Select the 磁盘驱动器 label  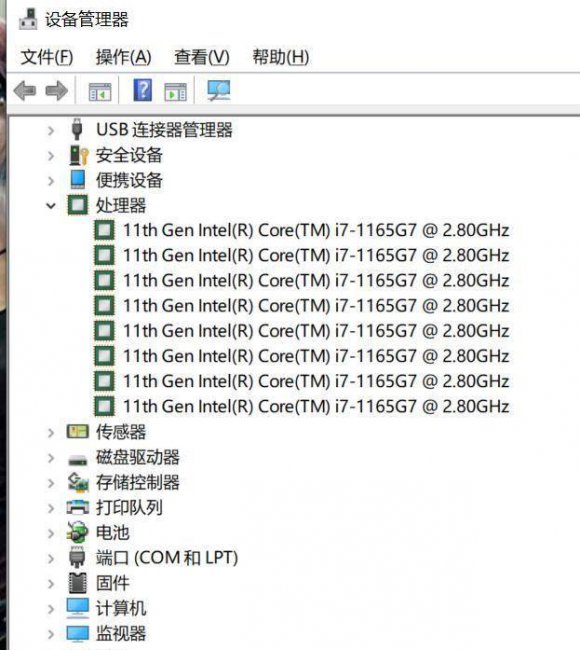(x=138, y=457)
